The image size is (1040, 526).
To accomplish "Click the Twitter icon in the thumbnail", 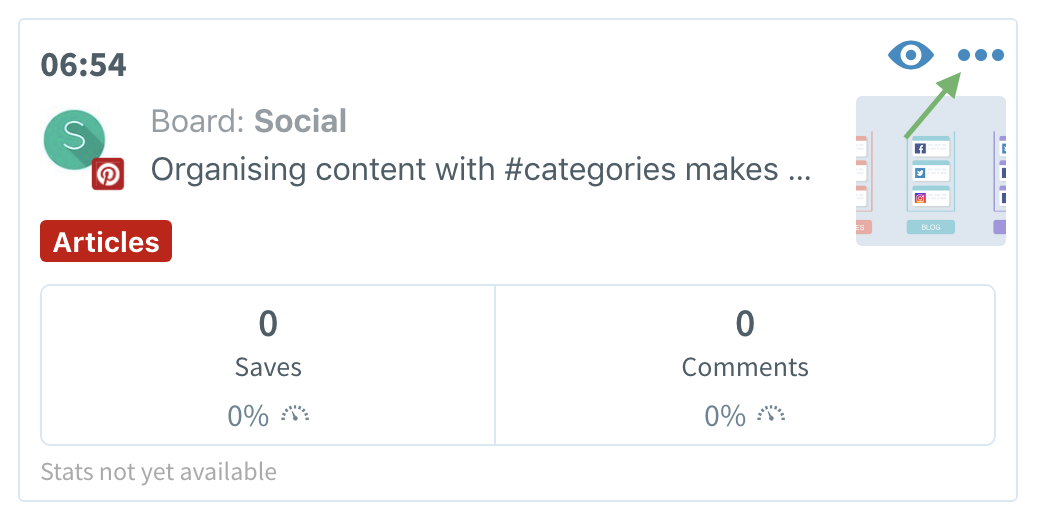I will [x=920, y=173].
